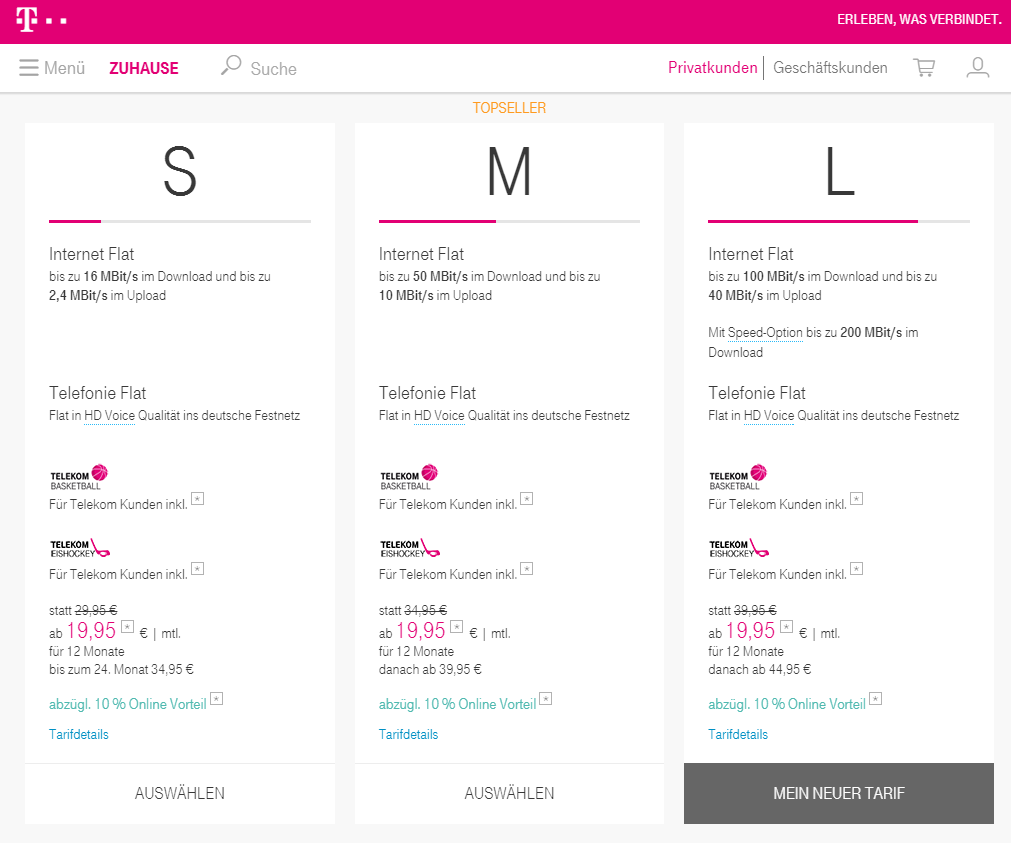Click the large S tariff heading
Viewport: 1011px width, 843px height.
click(180, 172)
